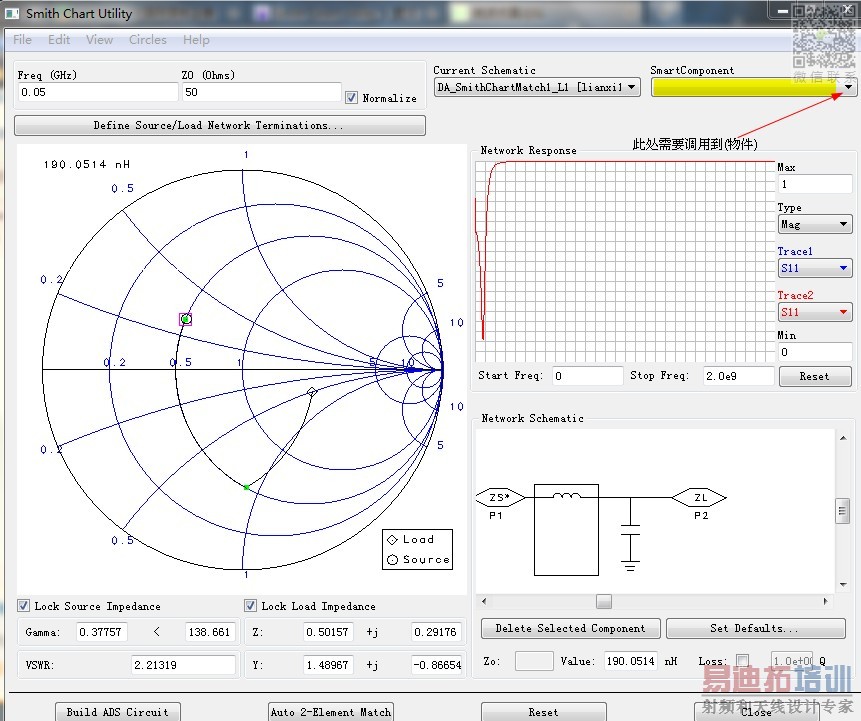
Task: Uncheck Lock Source Impedance
Action: (24, 606)
